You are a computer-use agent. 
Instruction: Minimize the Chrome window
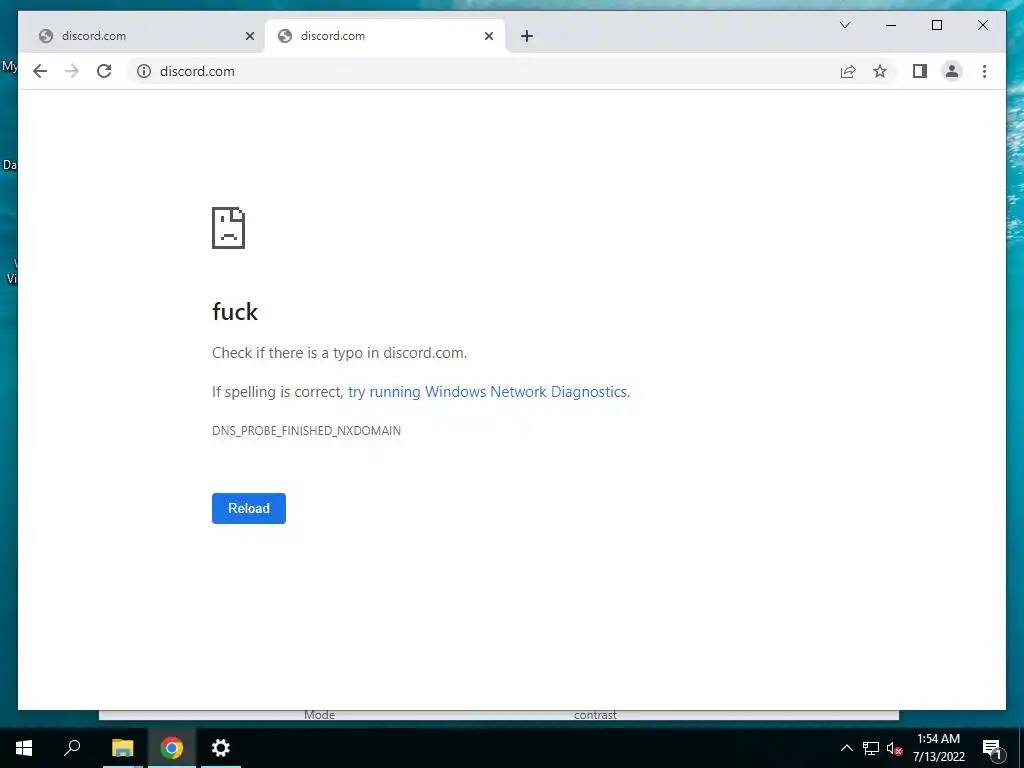click(x=891, y=25)
